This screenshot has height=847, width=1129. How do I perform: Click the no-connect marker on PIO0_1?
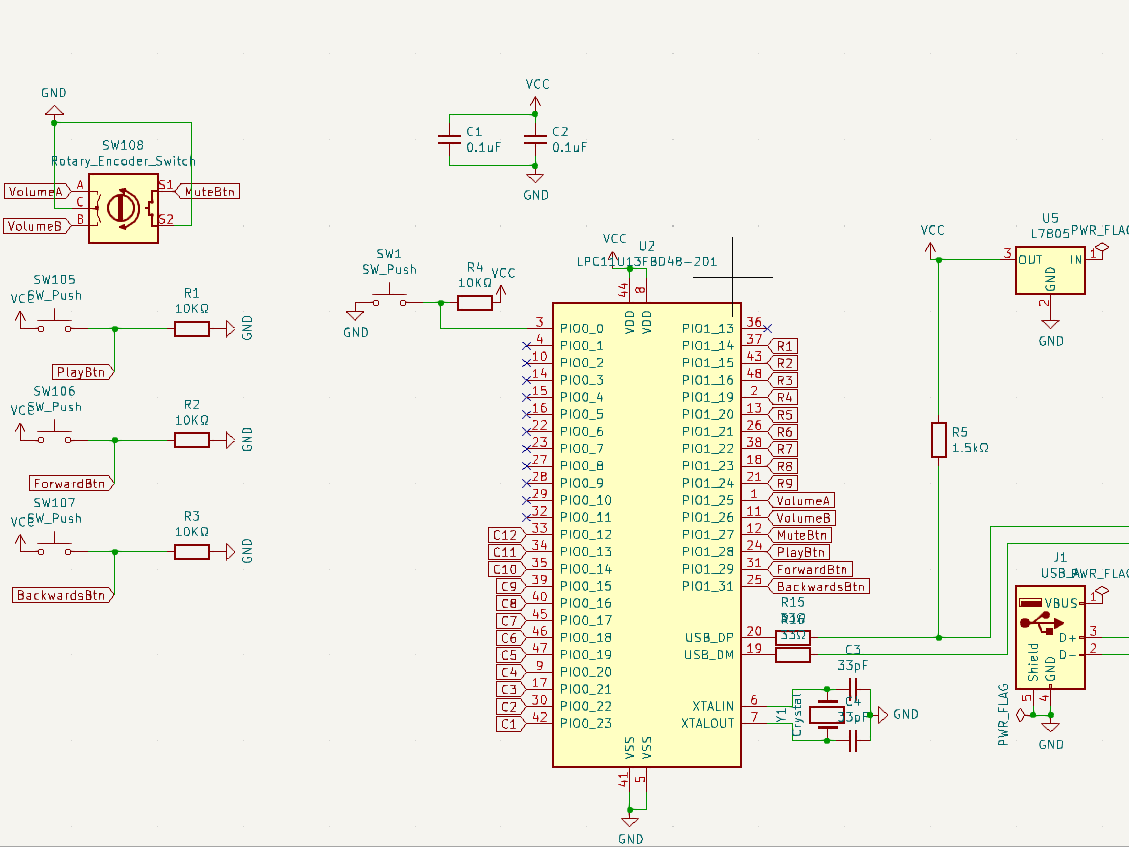click(x=526, y=346)
